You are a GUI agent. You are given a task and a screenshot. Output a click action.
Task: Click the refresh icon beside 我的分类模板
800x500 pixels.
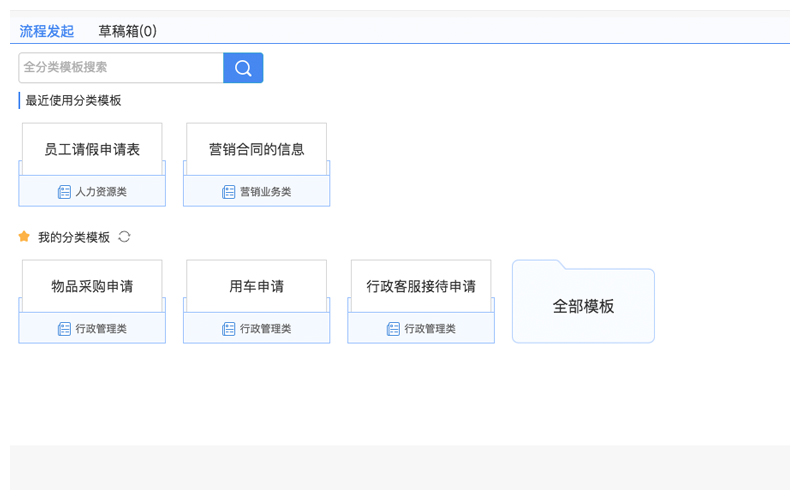point(124,237)
